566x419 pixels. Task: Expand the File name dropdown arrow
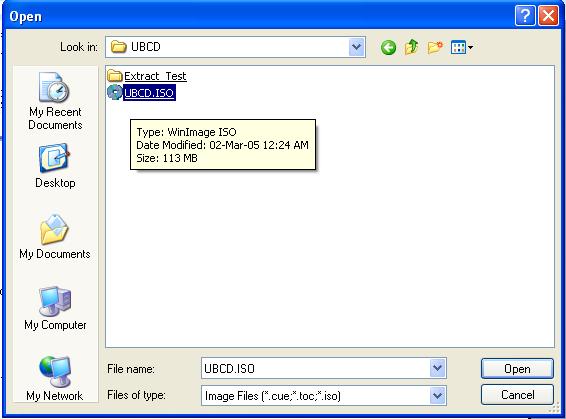437,368
